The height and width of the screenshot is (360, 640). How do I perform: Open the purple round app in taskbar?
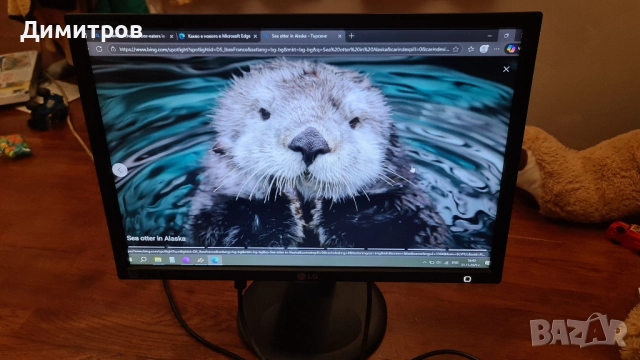click(x=186, y=260)
